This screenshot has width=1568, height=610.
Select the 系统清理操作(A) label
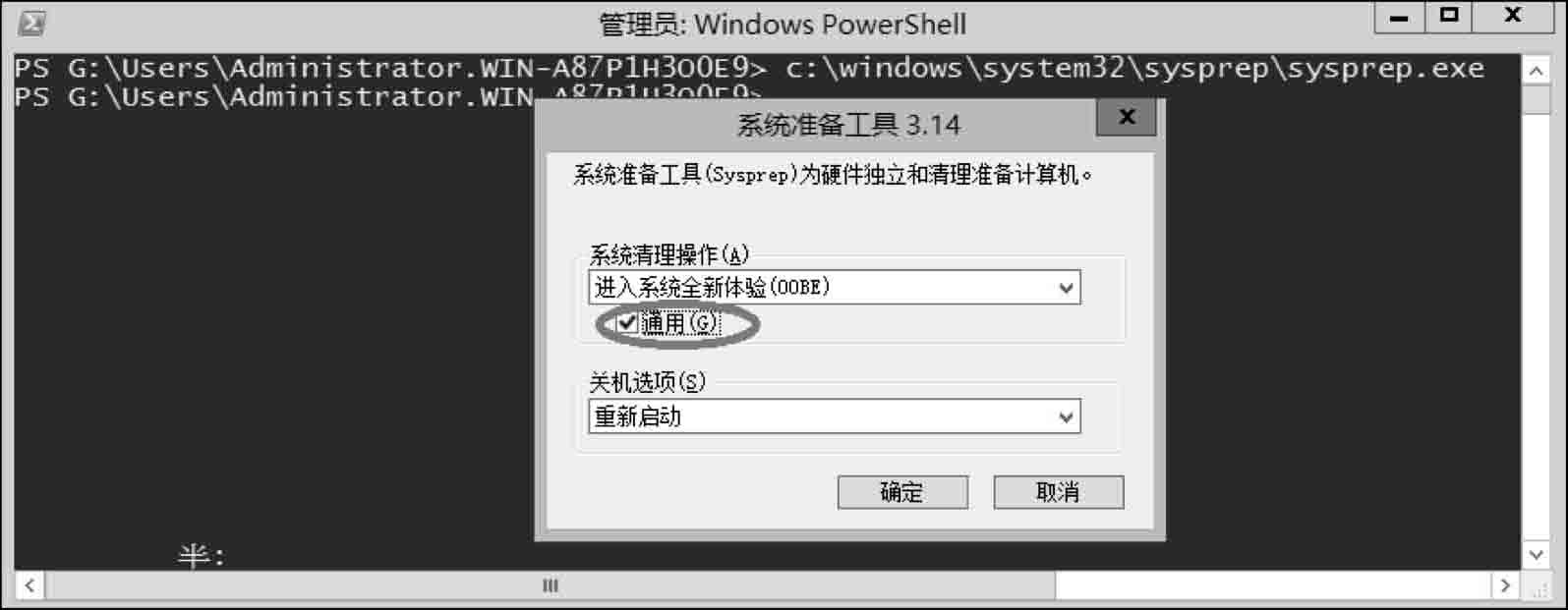pyautogui.click(x=668, y=255)
